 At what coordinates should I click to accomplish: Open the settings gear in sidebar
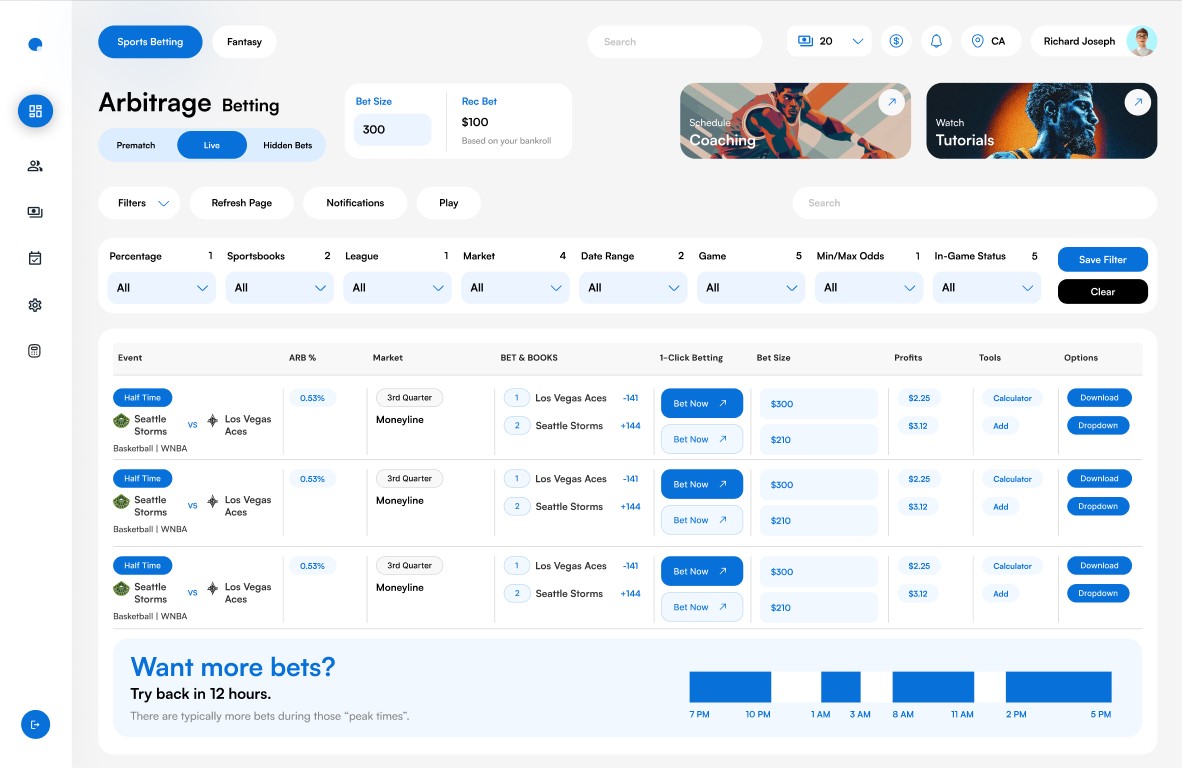click(x=35, y=305)
